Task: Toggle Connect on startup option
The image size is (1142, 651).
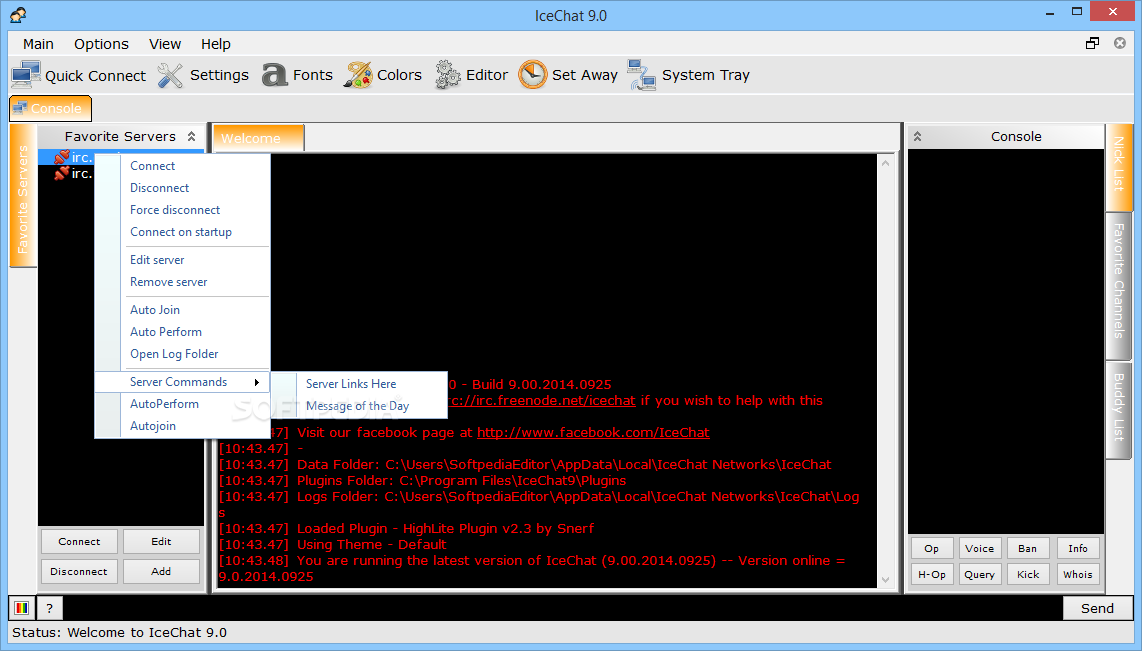Action: [182, 232]
